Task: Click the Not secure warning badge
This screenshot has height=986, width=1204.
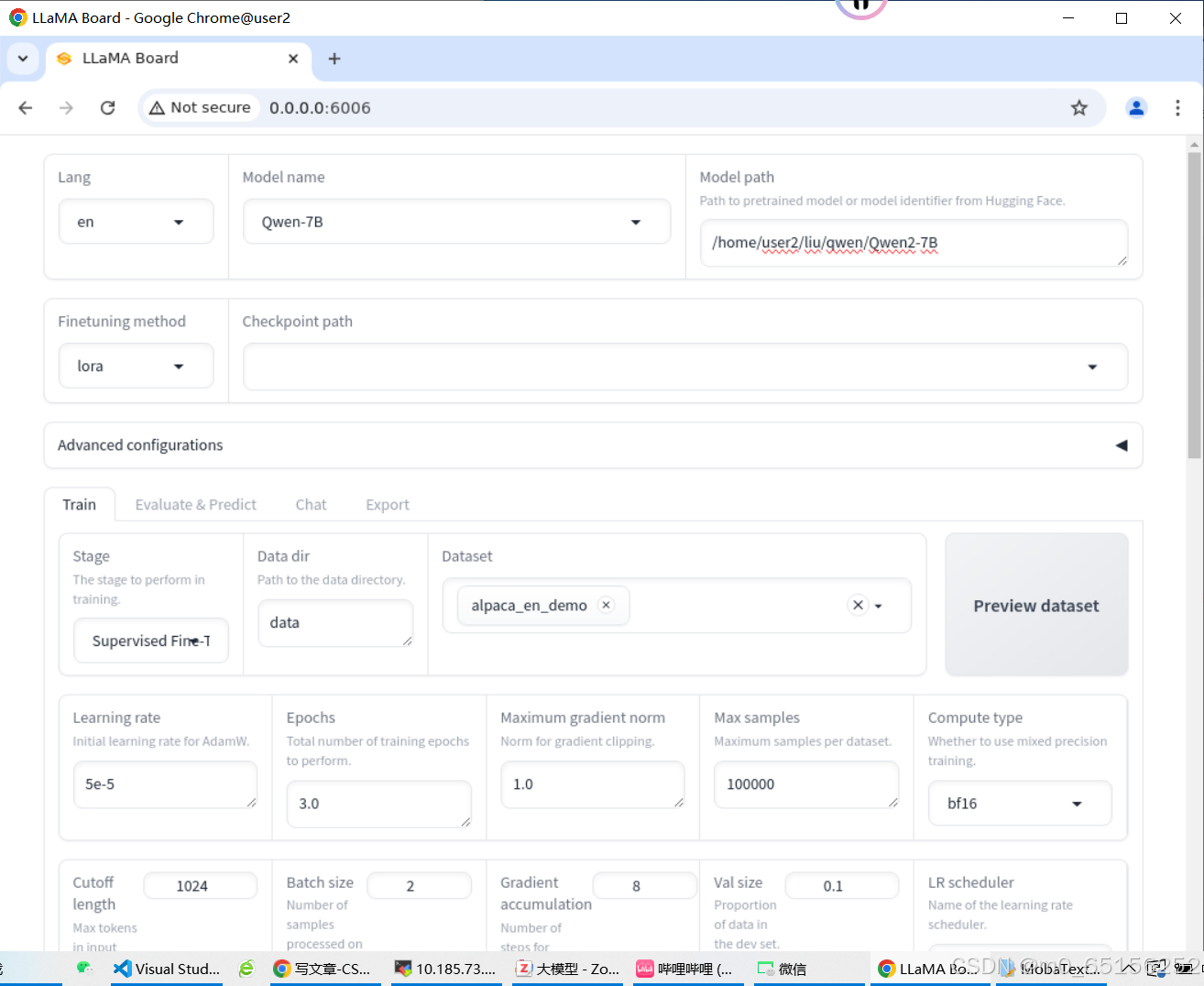Action: click(200, 107)
